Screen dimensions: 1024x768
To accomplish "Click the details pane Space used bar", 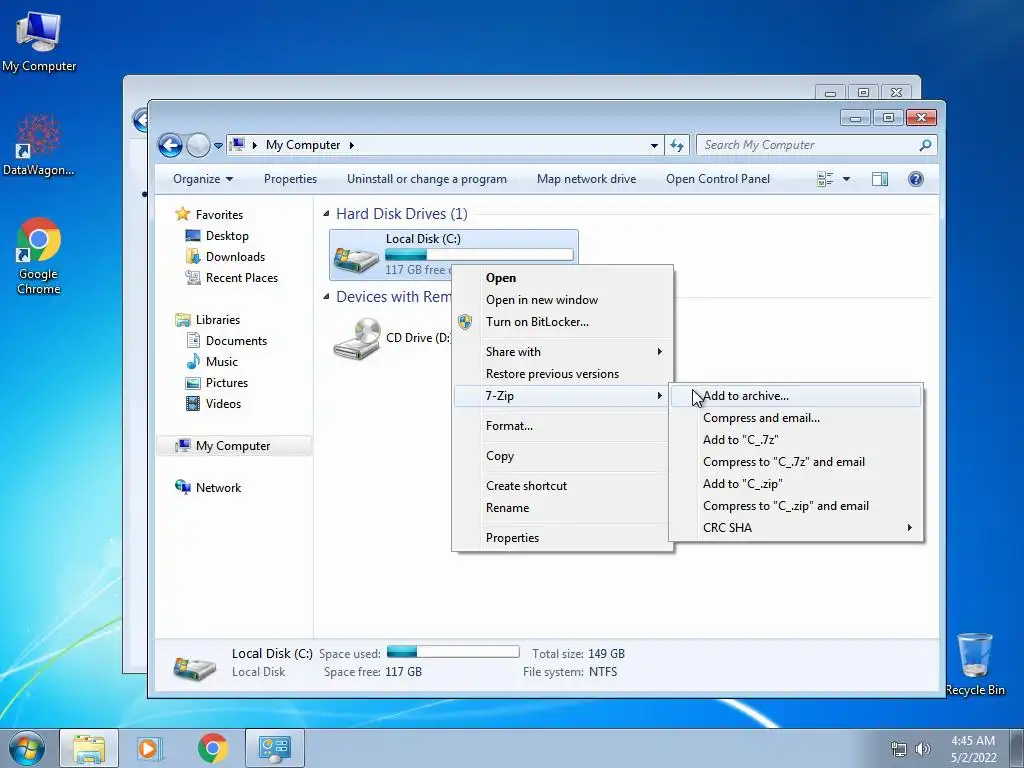I will [453, 652].
